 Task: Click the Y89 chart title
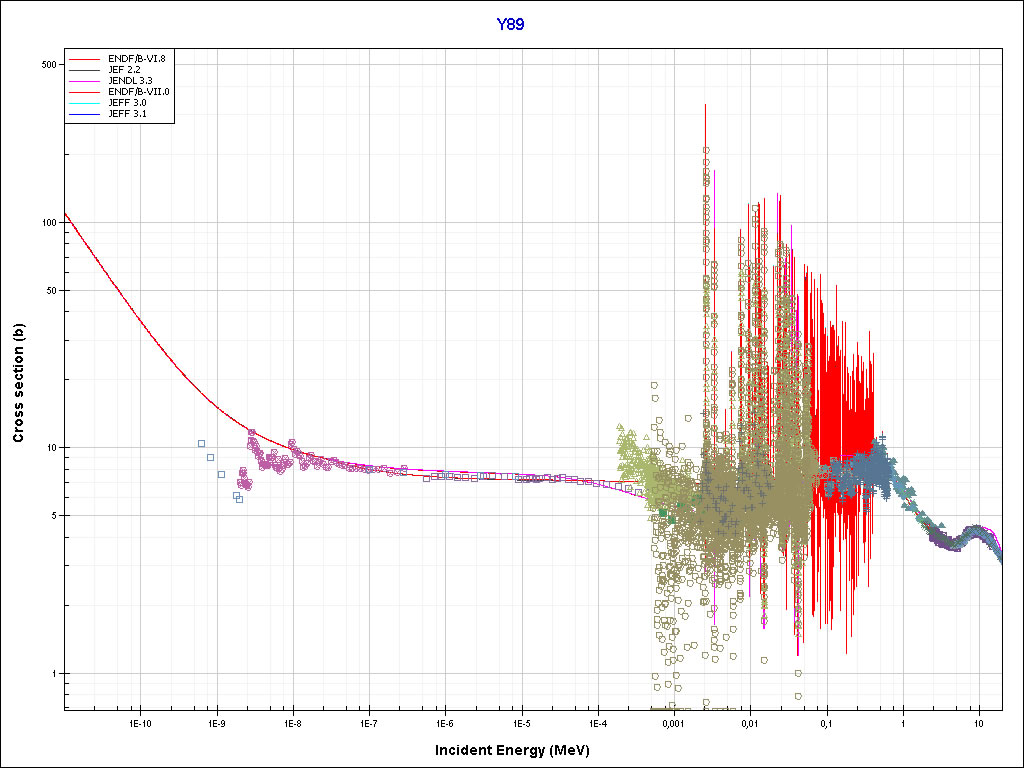pos(511,25)
